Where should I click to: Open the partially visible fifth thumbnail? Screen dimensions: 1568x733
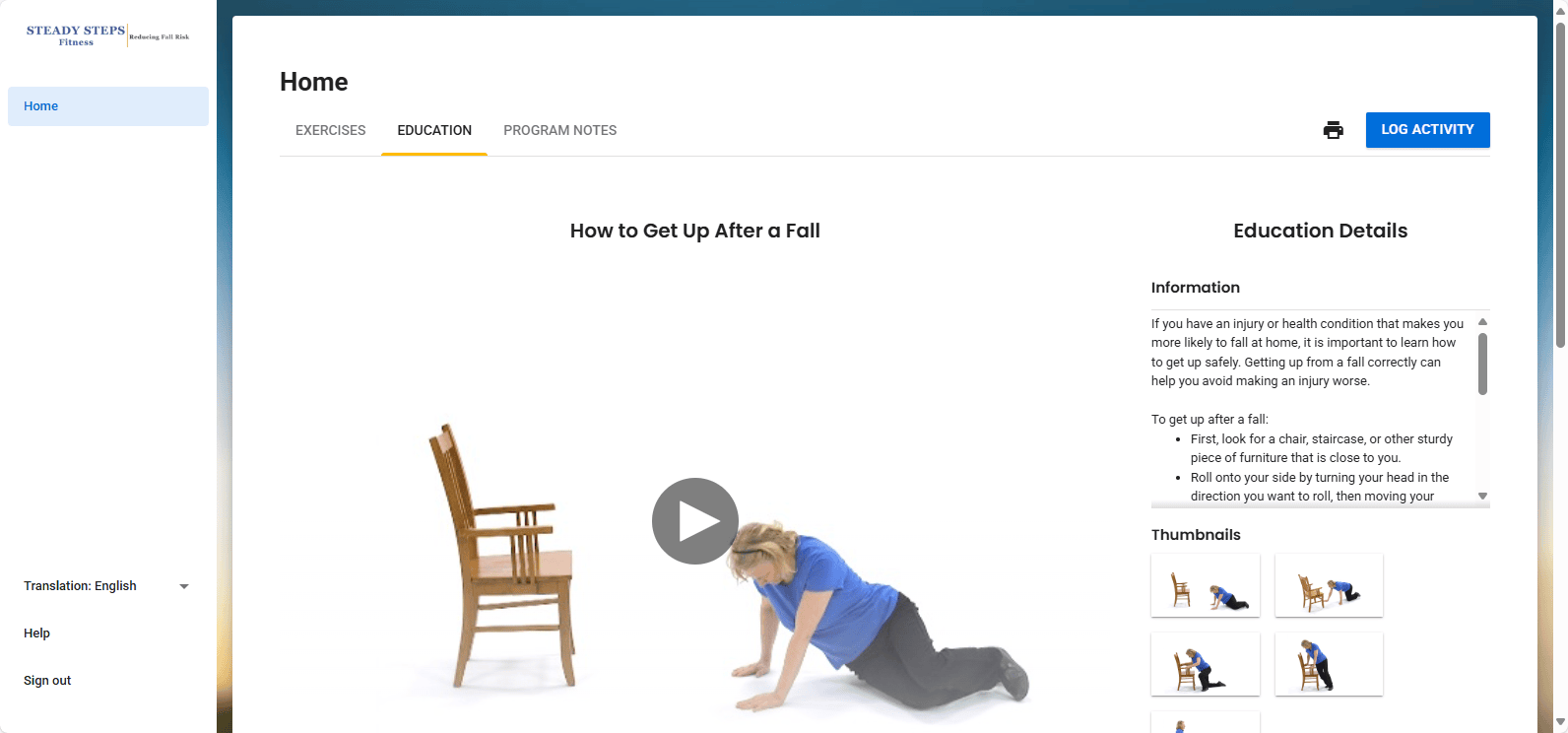point(1206,722)
